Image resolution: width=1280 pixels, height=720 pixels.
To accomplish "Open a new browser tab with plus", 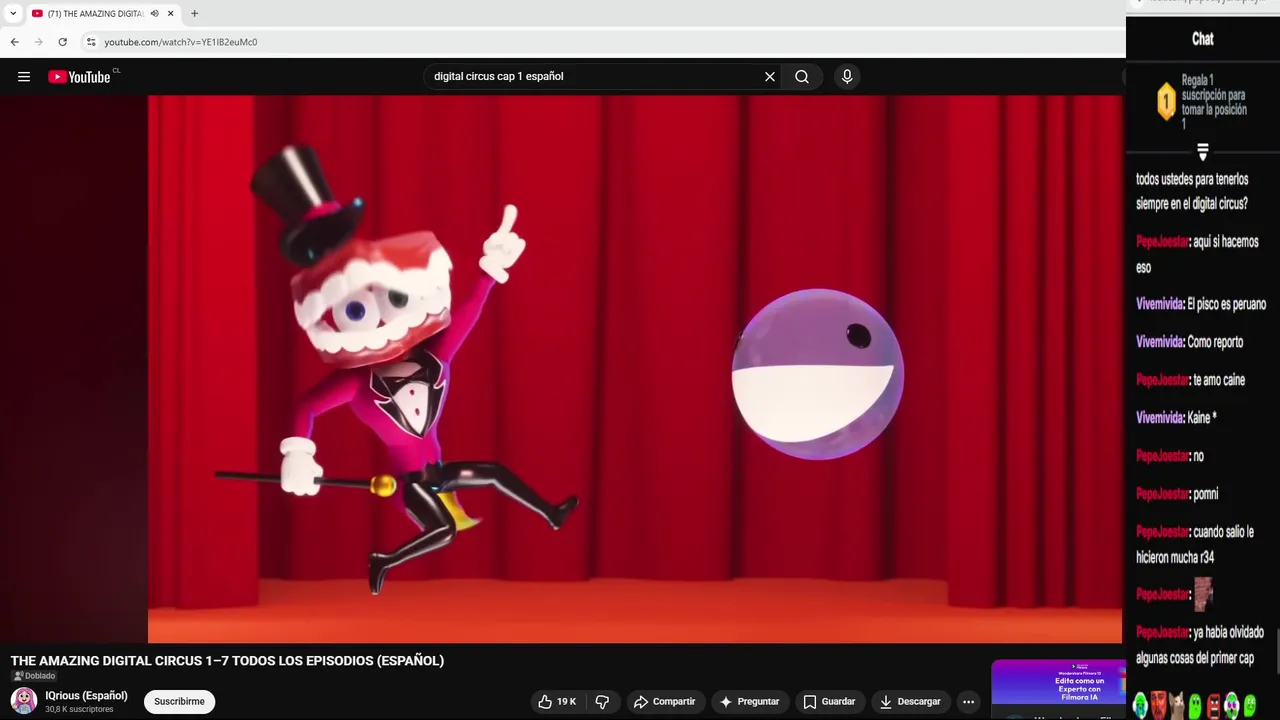I will click(x=194, y=14).
